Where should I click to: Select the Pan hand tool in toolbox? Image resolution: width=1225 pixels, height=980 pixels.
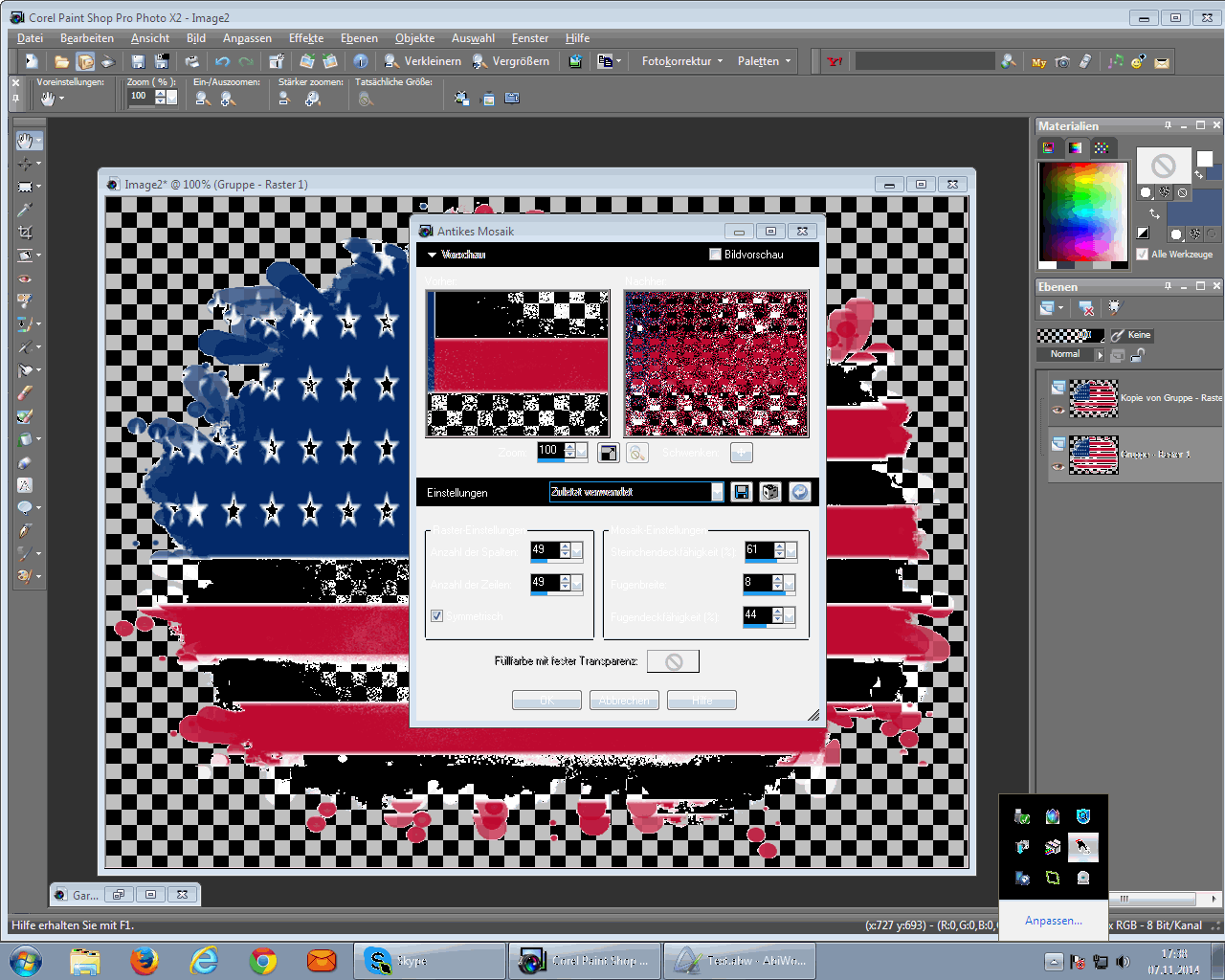tap(25, 141)
